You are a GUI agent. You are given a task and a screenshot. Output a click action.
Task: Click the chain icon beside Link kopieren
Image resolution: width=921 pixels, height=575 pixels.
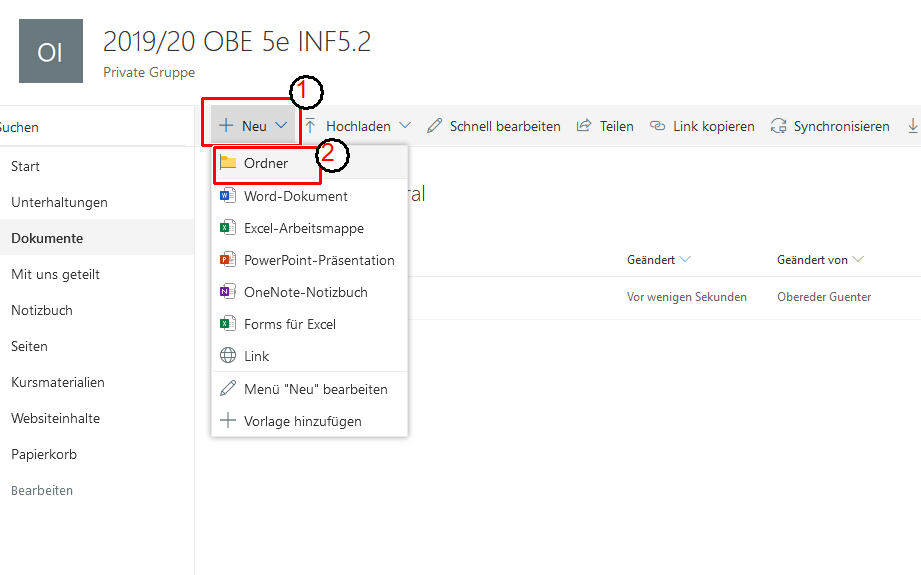[x=657, y=126]
